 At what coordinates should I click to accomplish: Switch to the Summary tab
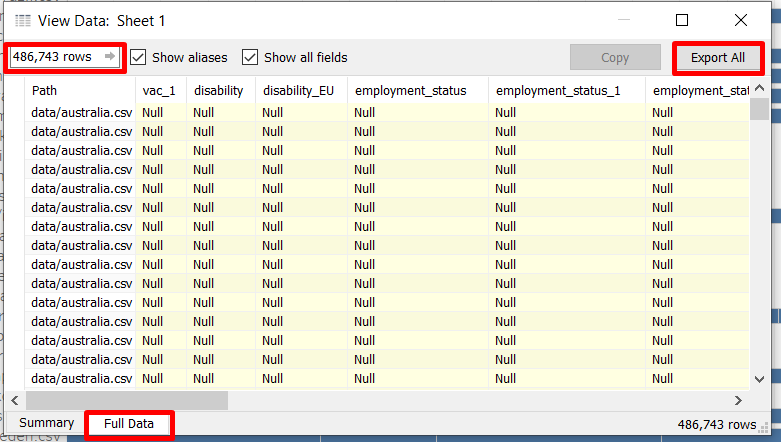pos(46,423)
